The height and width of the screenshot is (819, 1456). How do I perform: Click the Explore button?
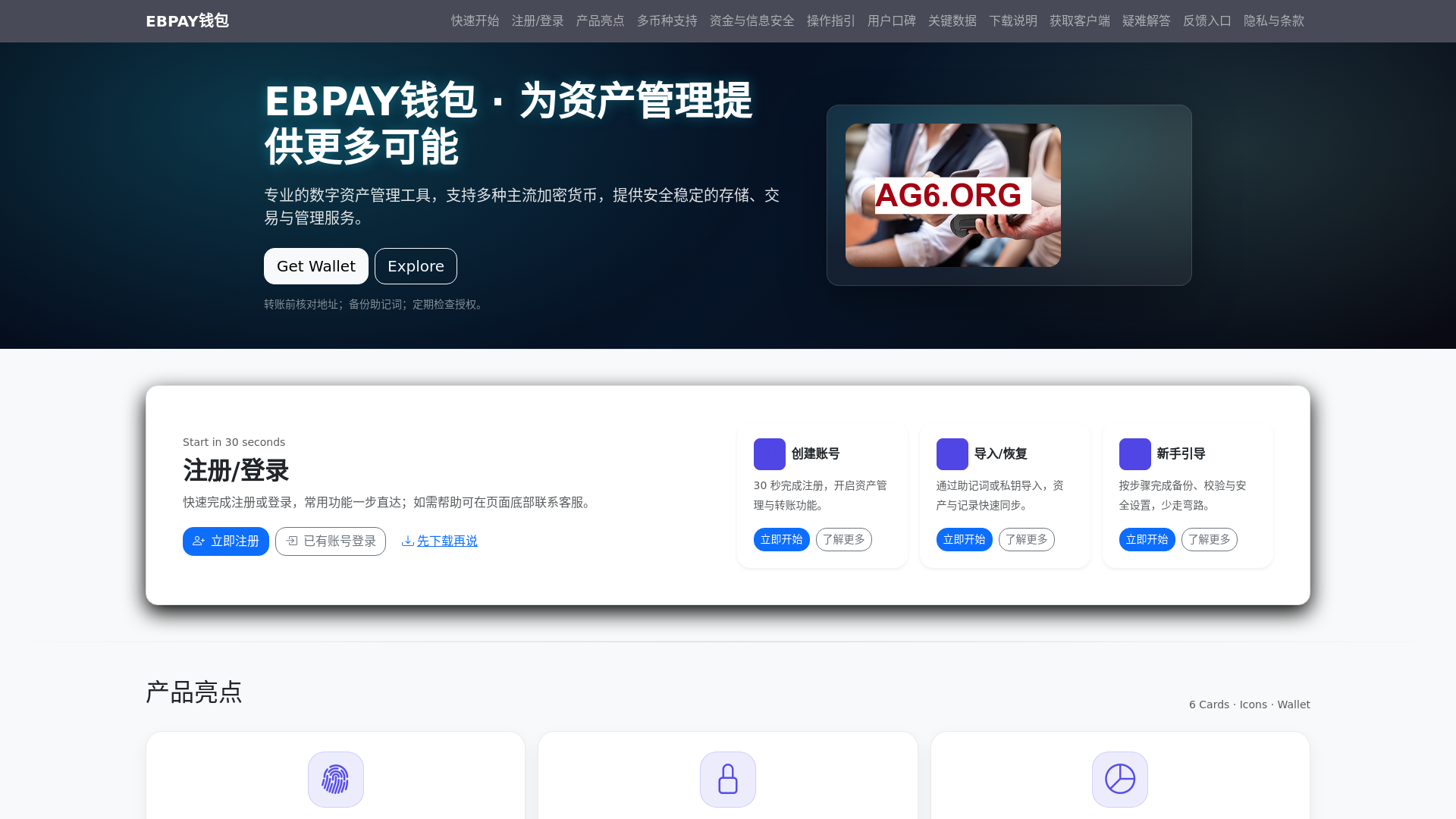click(416, 266)
